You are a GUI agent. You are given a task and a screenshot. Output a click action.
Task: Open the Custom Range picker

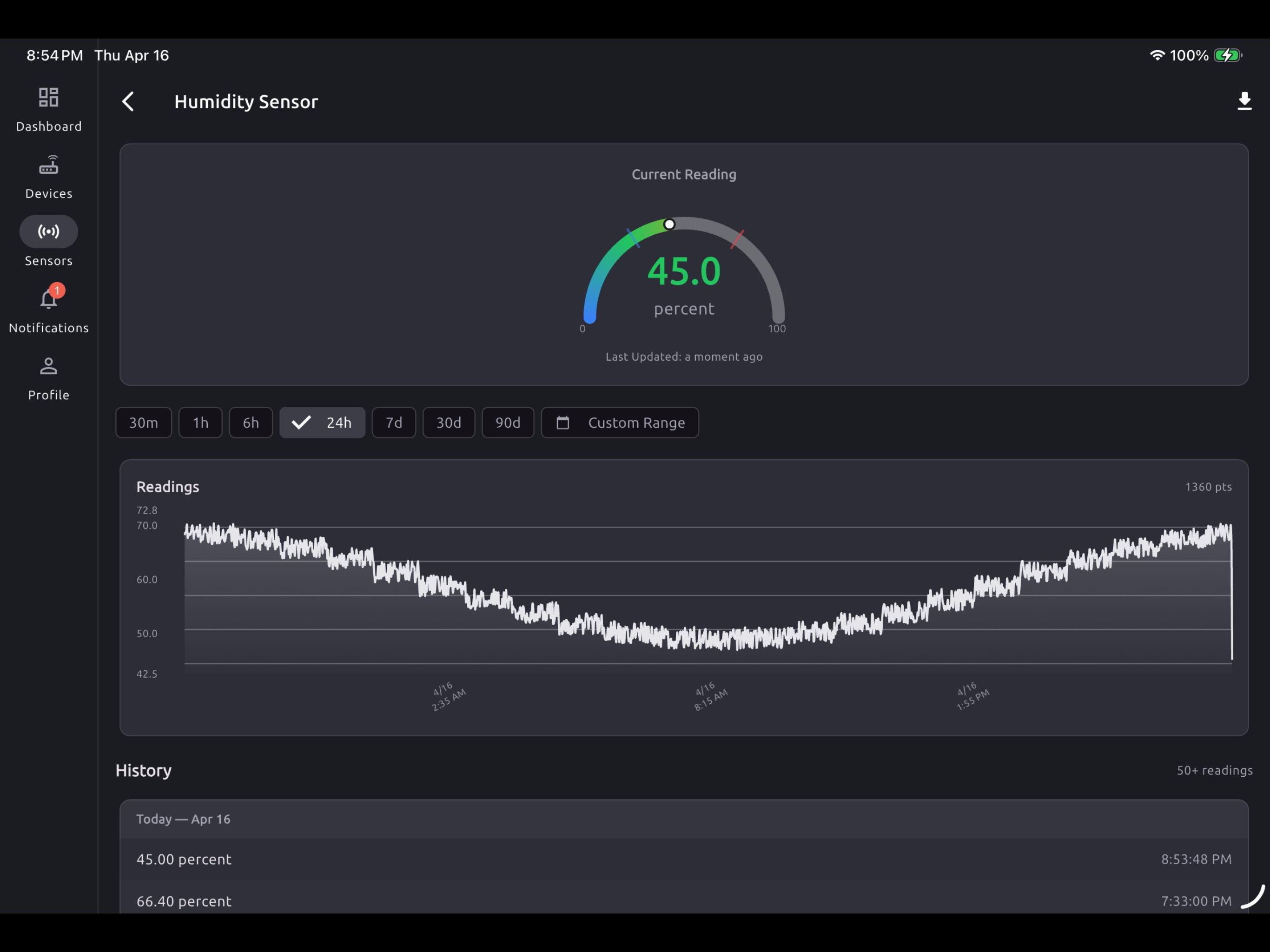pos(620,423)
